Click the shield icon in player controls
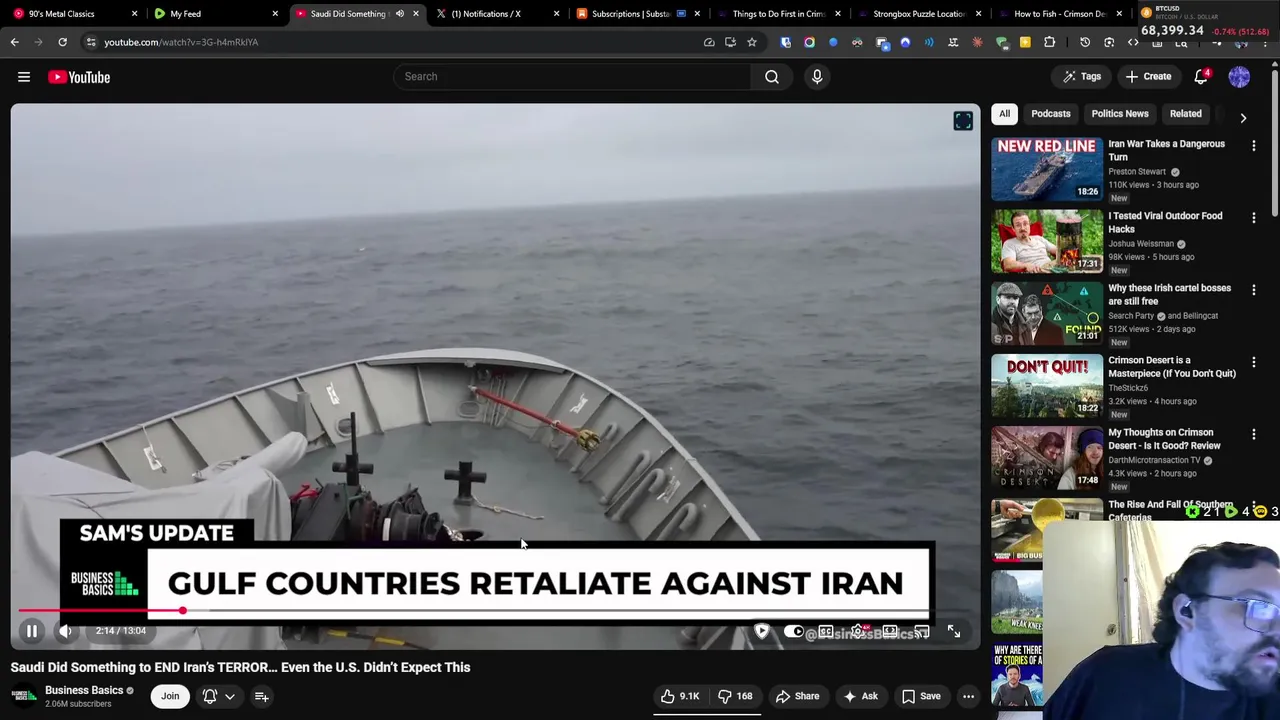The height and width of the screenshot is (720, 1280). (x=762, y=632)
